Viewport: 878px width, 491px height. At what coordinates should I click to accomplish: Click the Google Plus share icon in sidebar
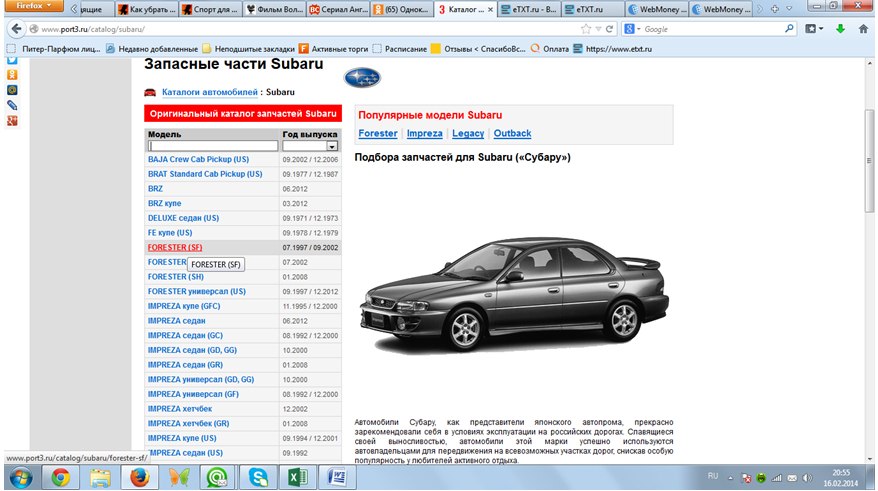[x=12, y=120]
